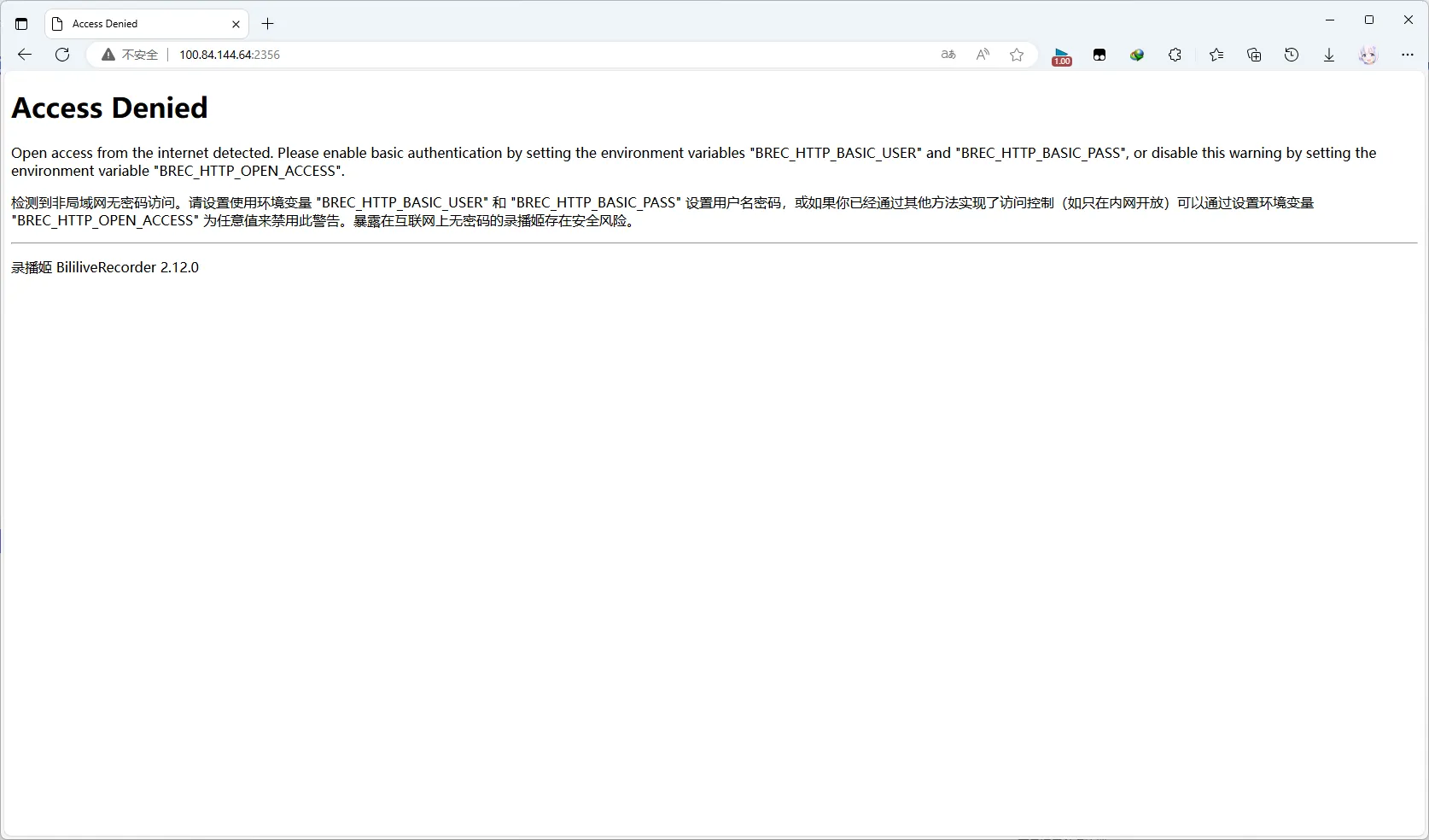
Task: Click the not secure warning indicator
Action: [130, 55]
